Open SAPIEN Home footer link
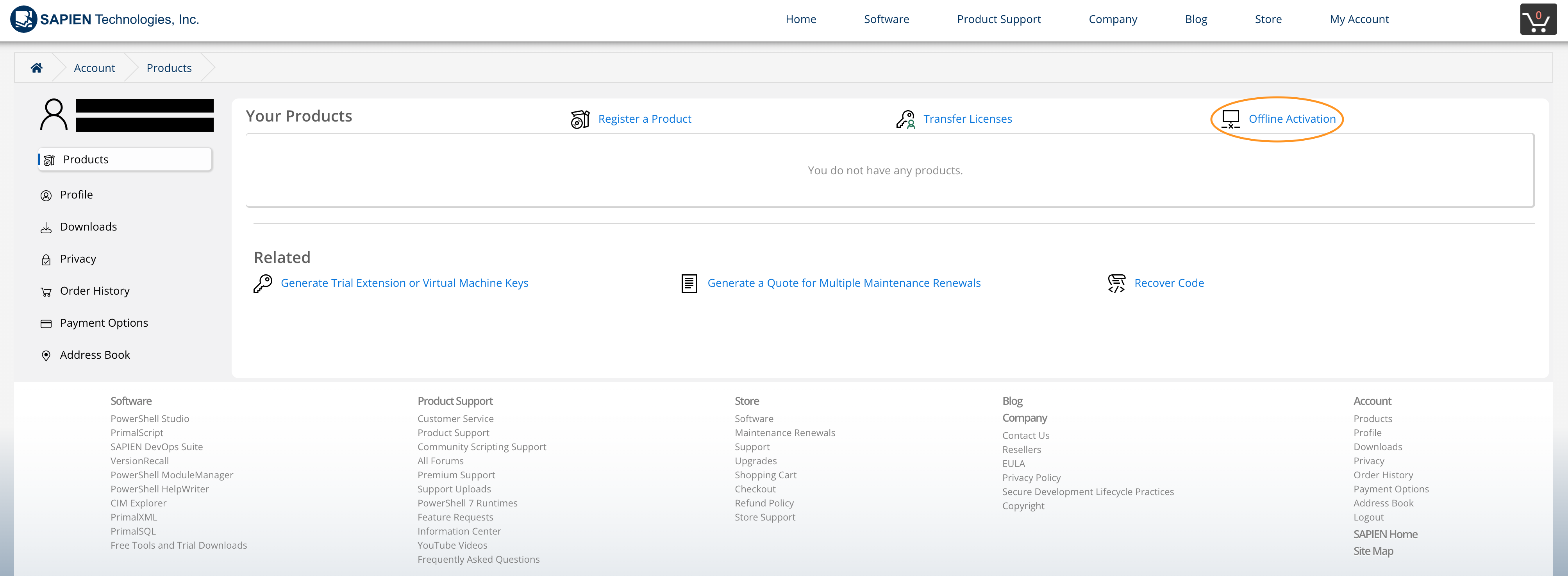 point(1386,534)
